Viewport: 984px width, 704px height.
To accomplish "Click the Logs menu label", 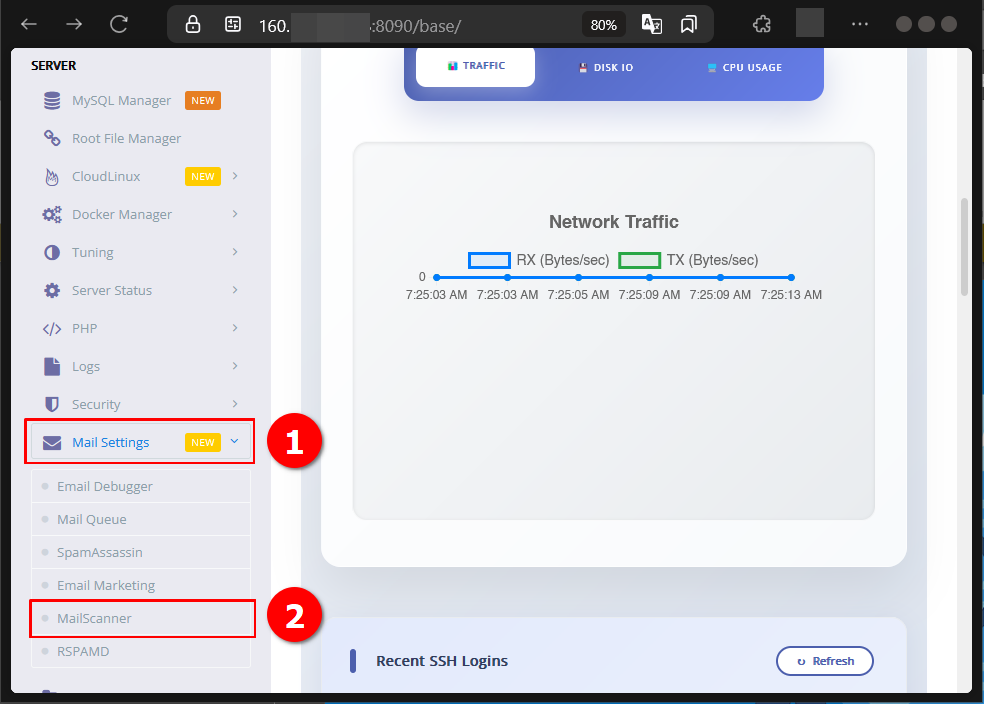I will (86, 366).
